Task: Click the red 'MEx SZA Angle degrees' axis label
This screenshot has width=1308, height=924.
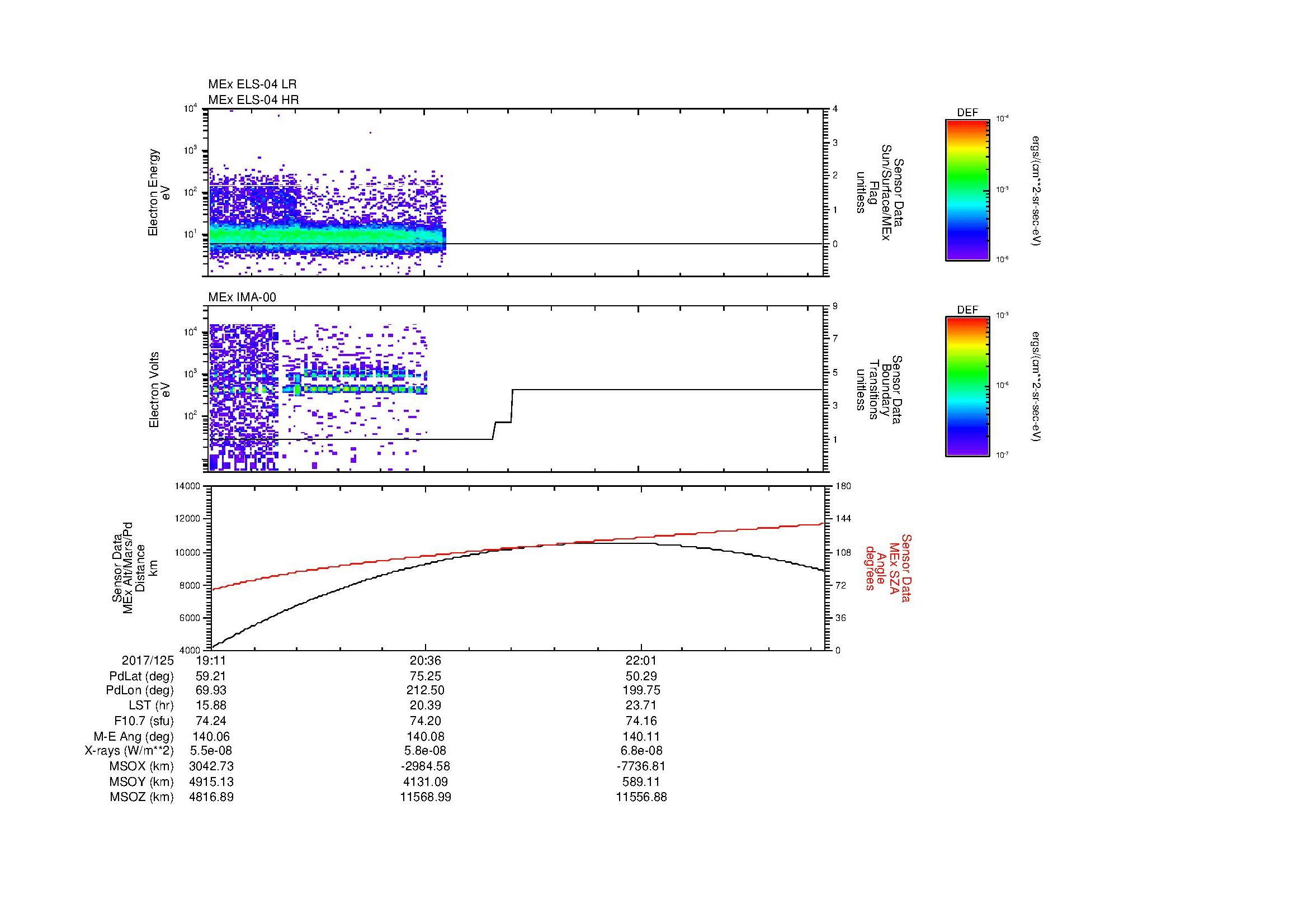Action: [887, 567]
